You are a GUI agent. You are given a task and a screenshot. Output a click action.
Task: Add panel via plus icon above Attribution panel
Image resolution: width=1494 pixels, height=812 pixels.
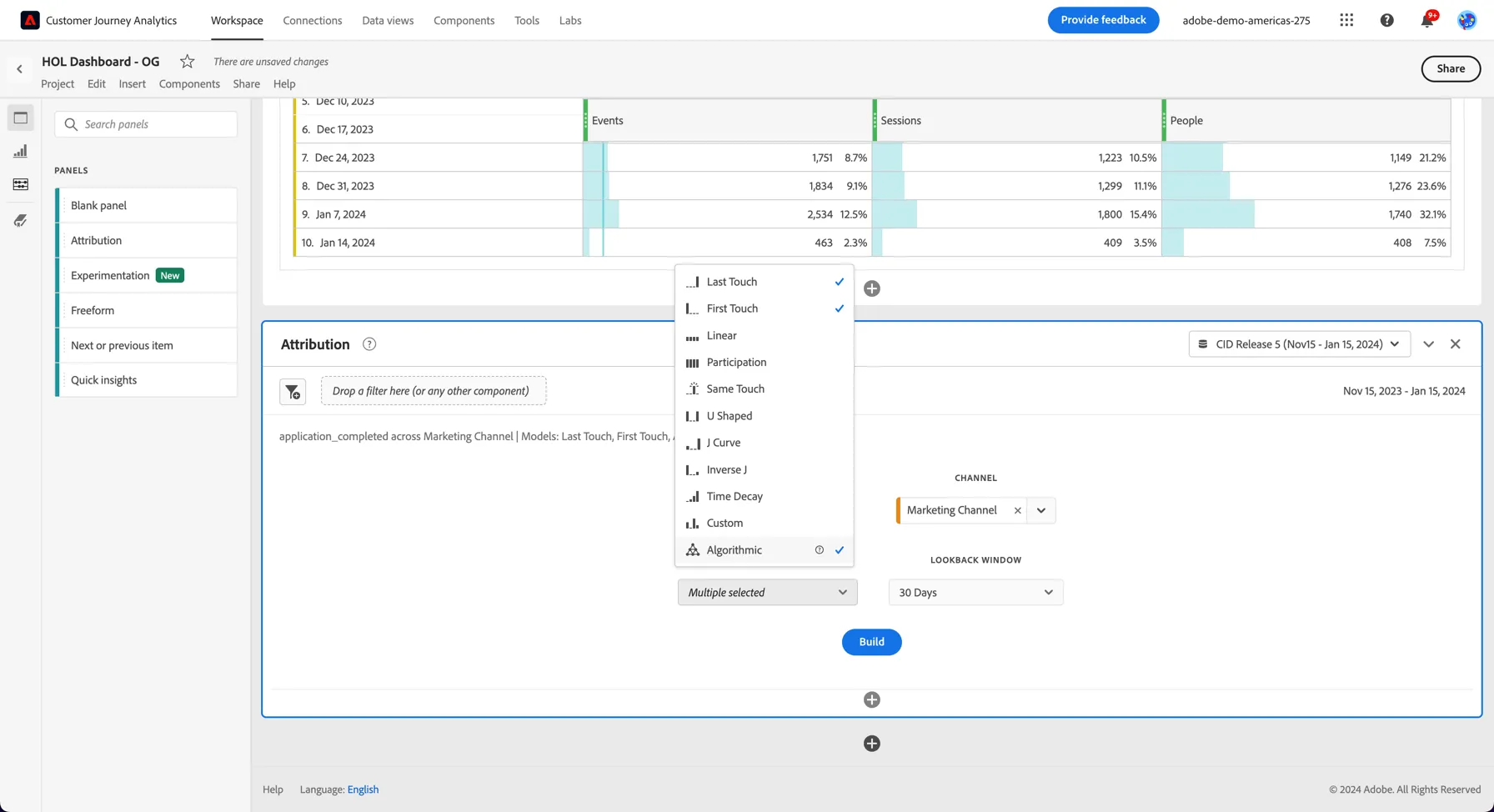point(872,288)
